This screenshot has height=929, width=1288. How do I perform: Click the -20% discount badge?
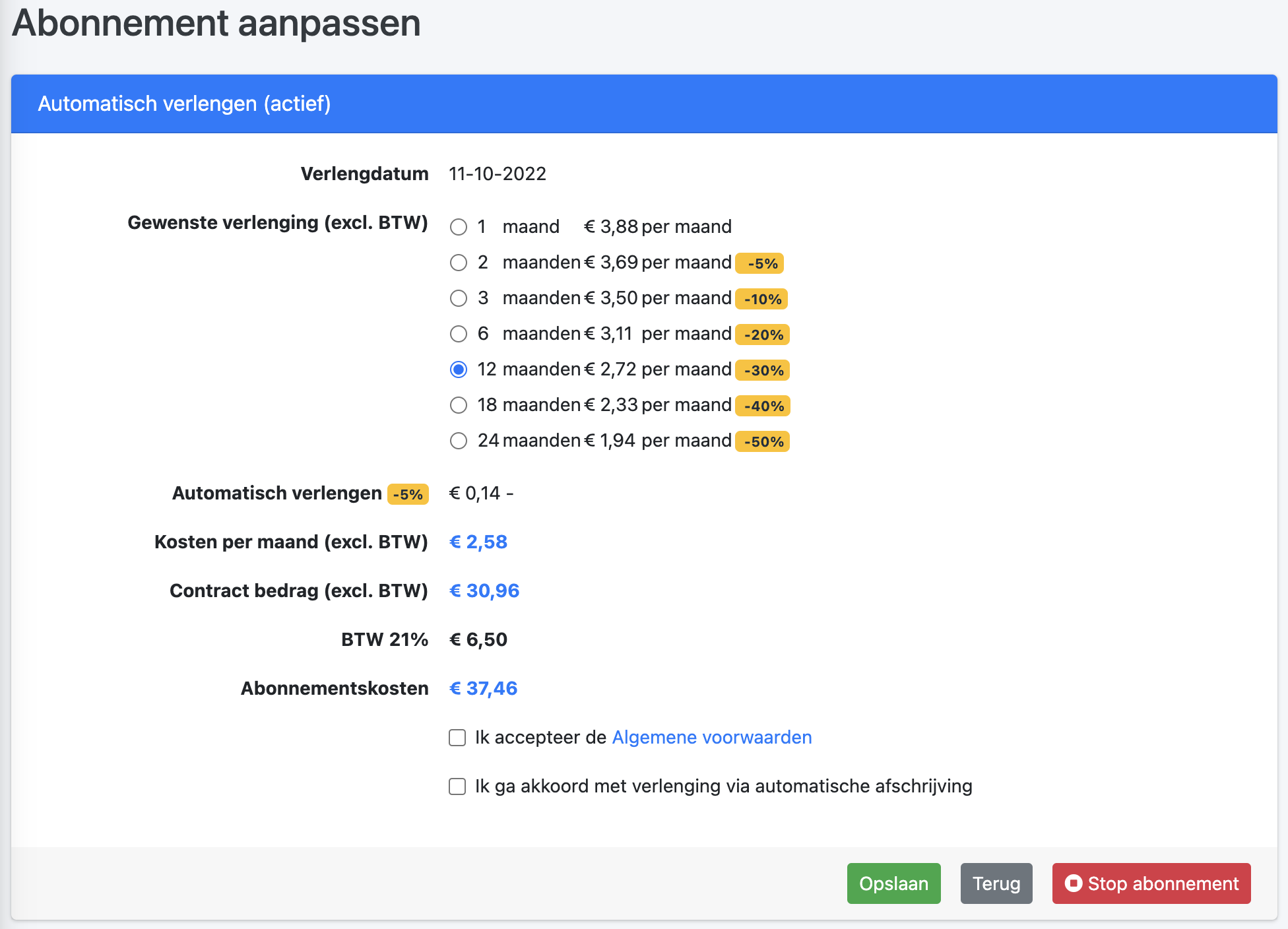762,335
